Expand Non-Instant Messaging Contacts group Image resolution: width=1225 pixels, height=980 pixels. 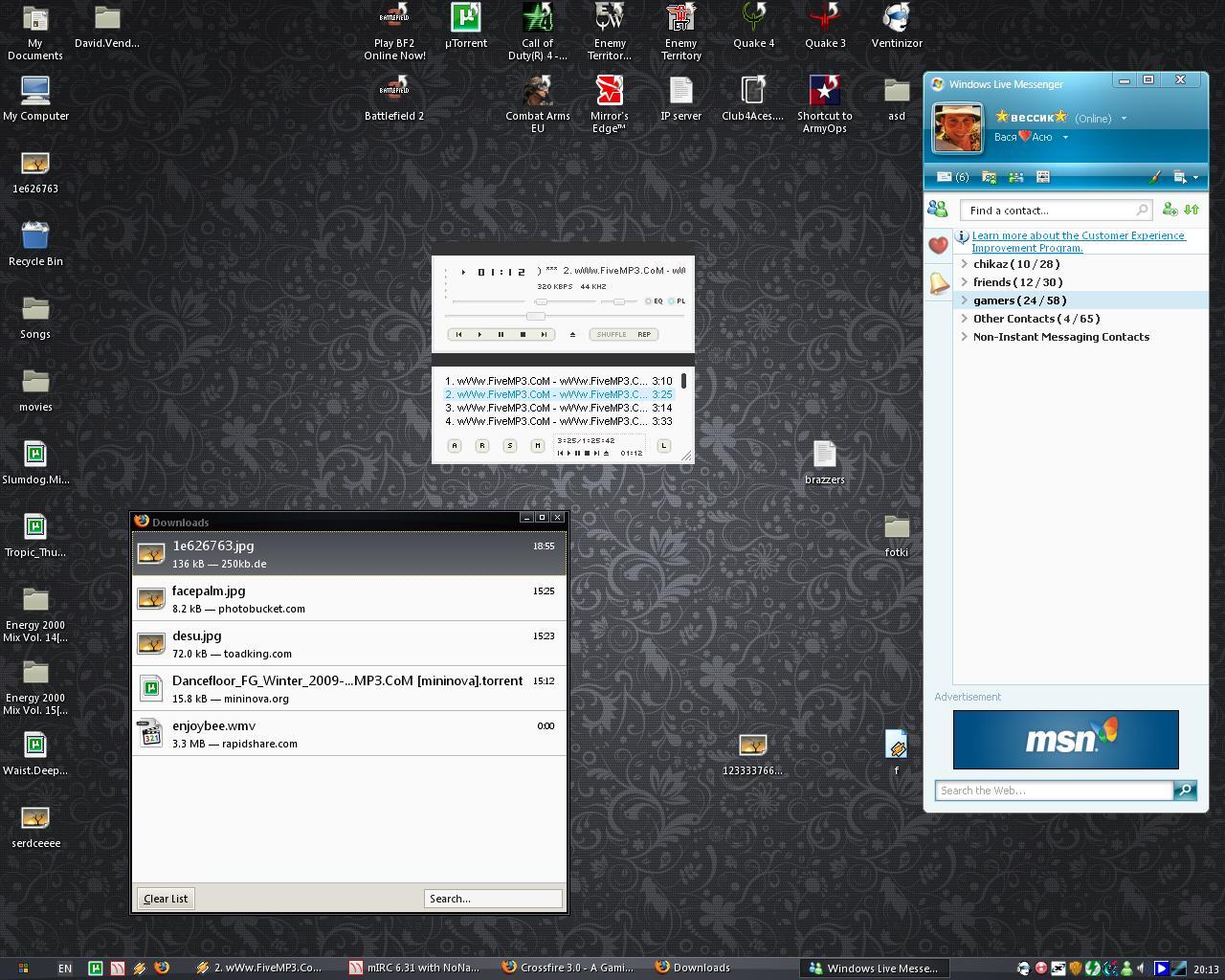tap(965, 337)
